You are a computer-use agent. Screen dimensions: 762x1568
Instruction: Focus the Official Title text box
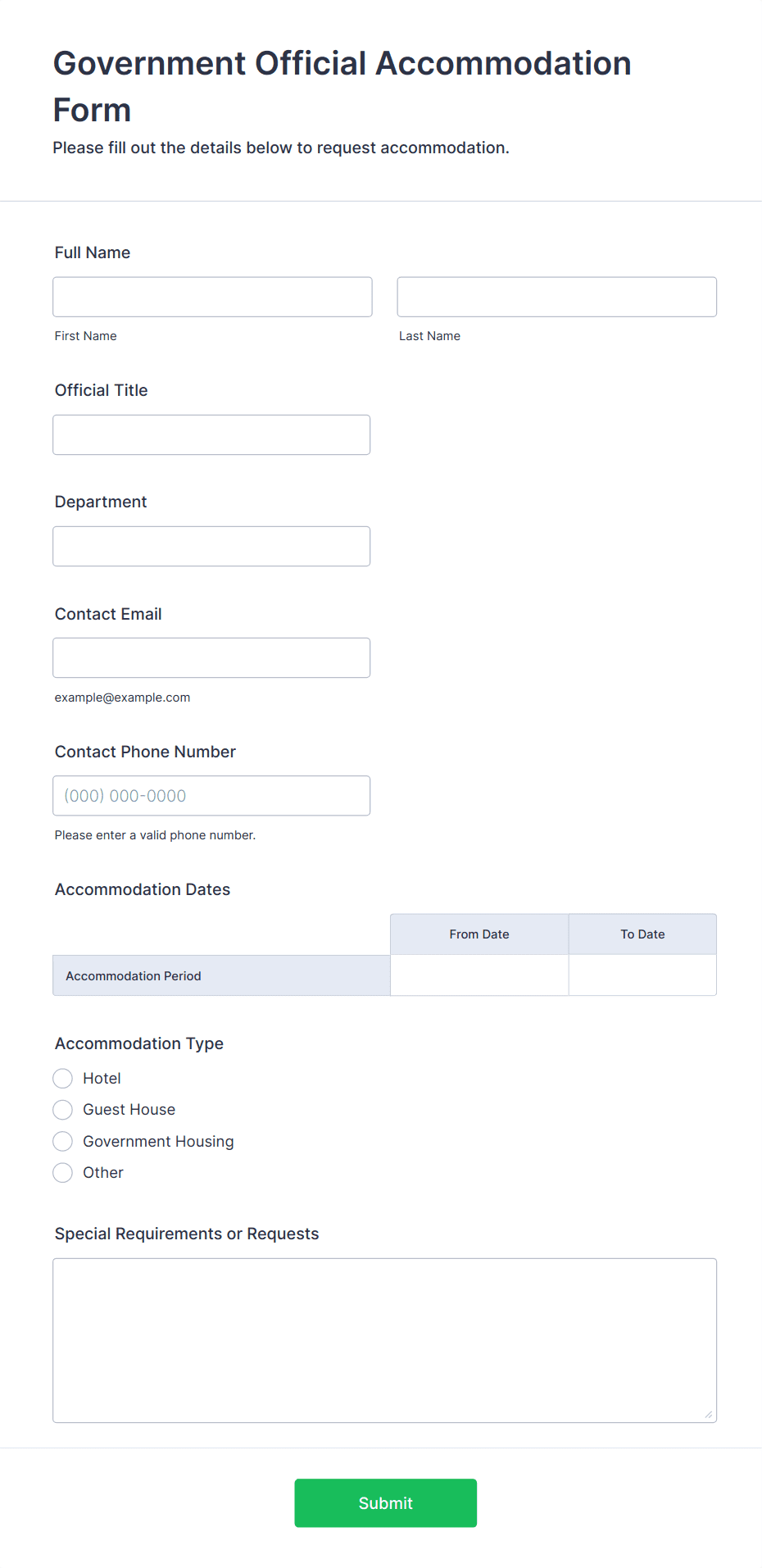(211, 434)
